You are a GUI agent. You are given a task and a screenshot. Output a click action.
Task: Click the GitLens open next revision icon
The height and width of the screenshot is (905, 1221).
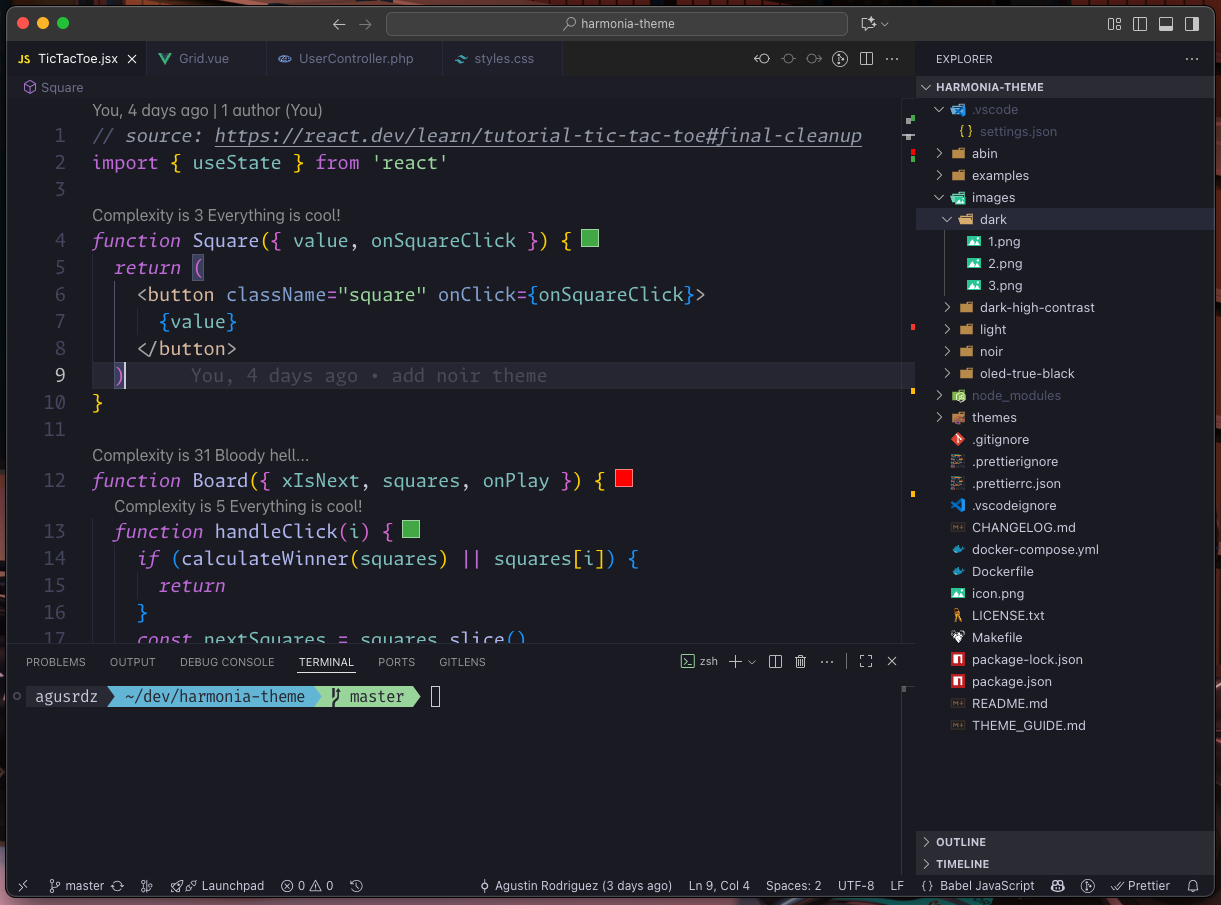[x=814, y=59]
